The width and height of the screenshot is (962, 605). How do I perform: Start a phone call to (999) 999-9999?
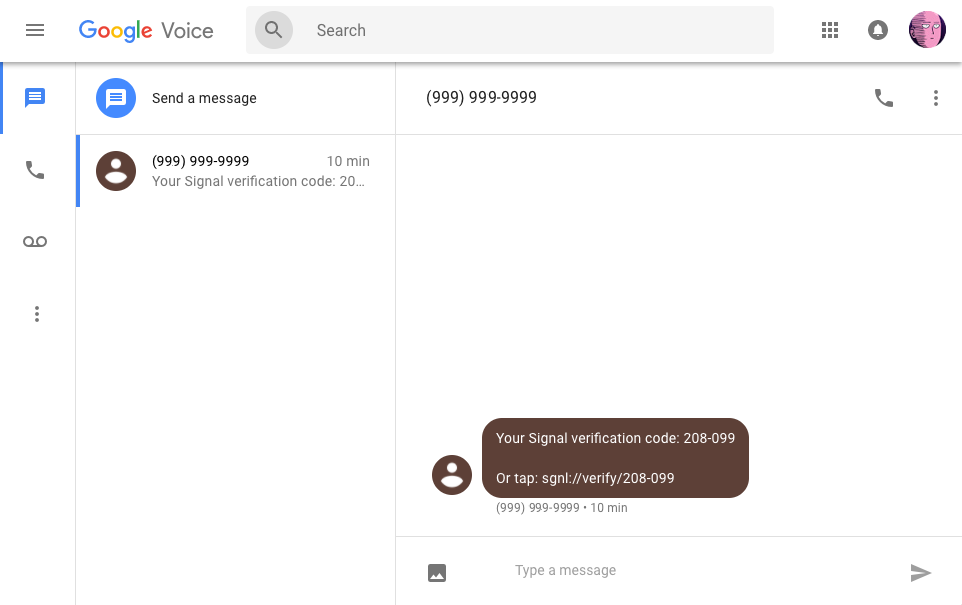pos(884,98)
